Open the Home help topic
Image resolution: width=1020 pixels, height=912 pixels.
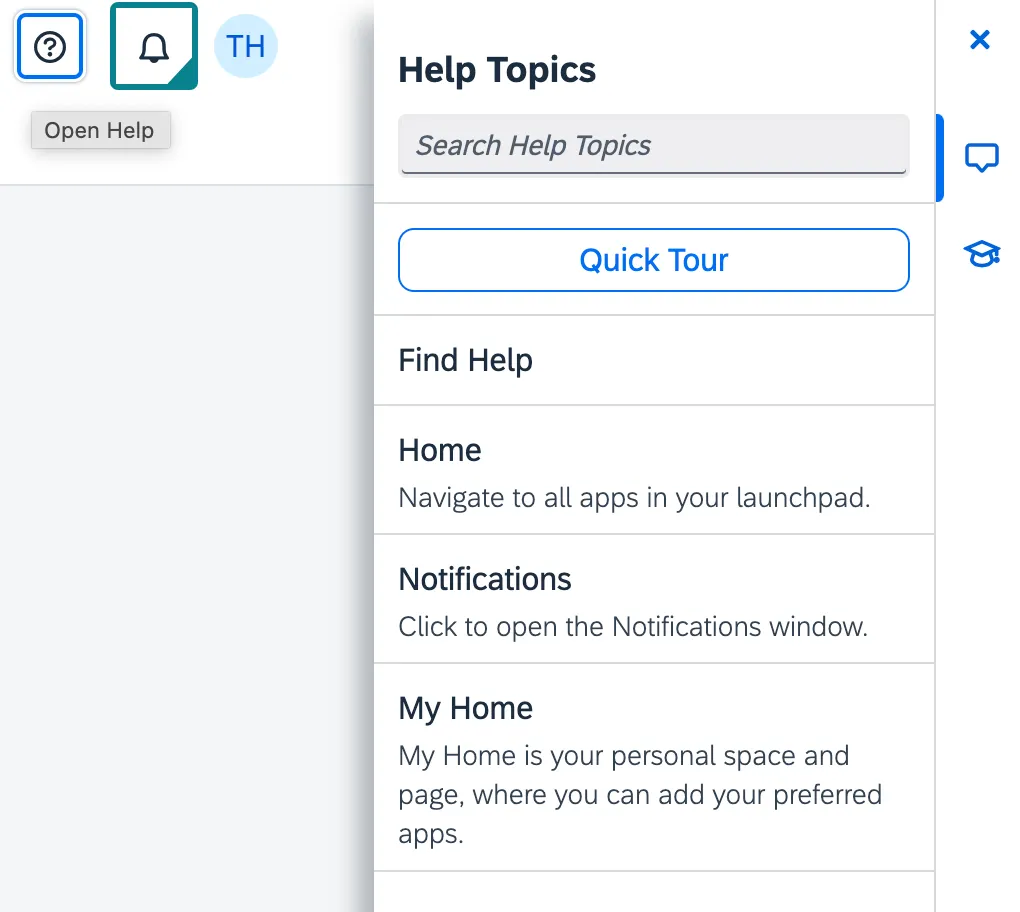pyautogui.click(x=440, y=450)
